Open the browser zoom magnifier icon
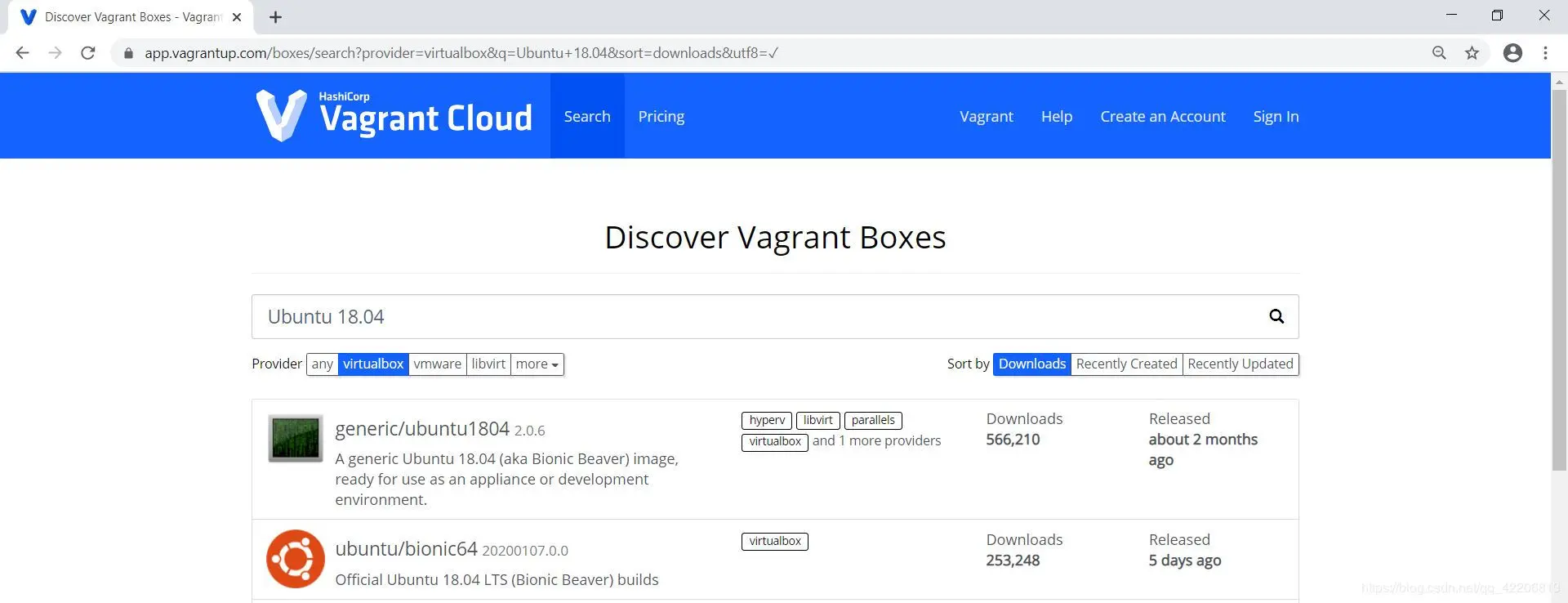This screenshot has width=1568, height=603. coord(1439,53)
